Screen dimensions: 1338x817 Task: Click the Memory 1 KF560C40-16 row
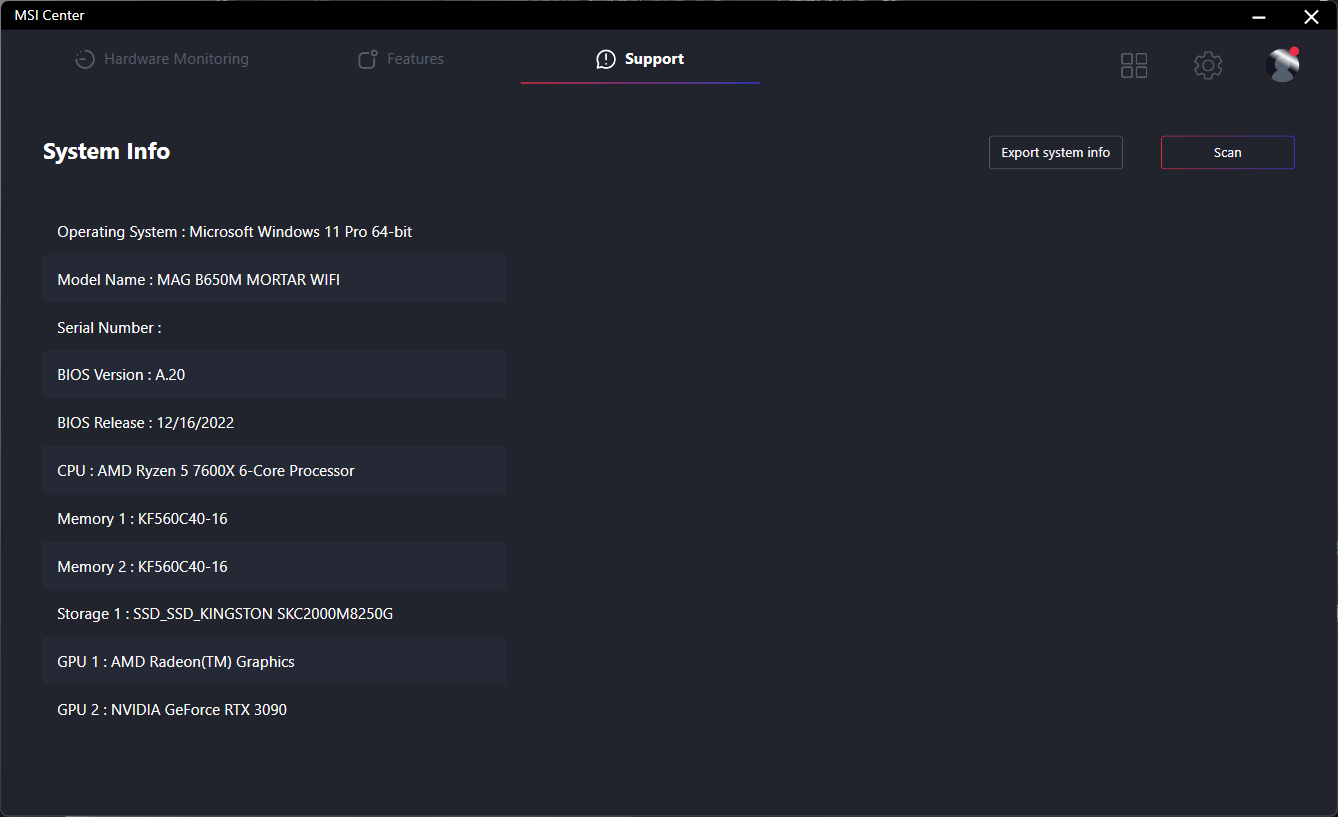click(275, 519)
